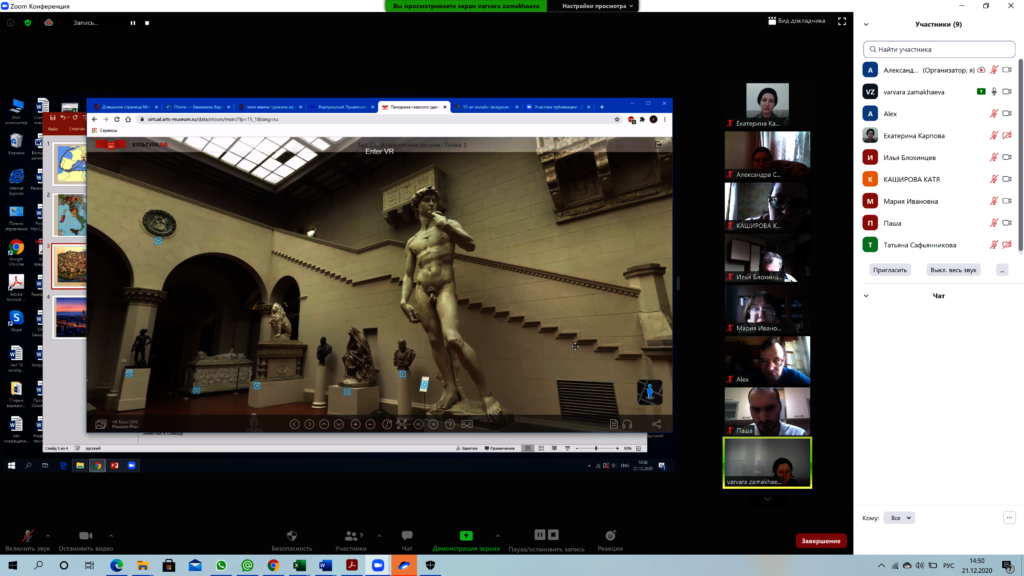
Task: Expand video options arrow next to camera
Action: pos(111,536)
